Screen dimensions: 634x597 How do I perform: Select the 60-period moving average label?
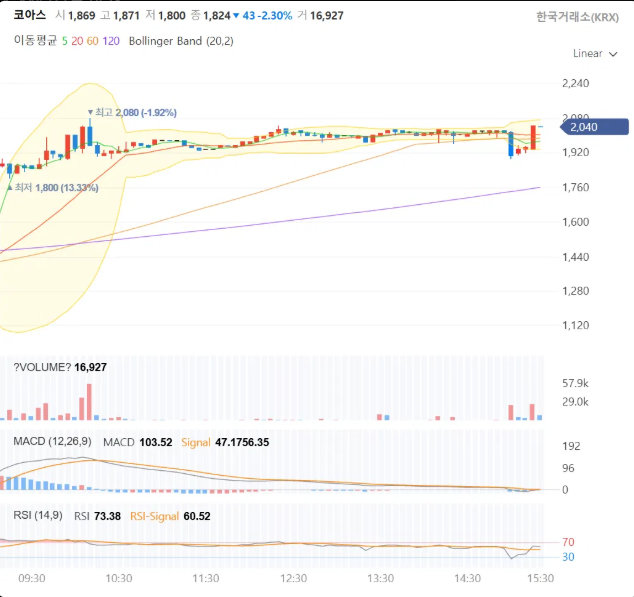click(x=93, y=41)
